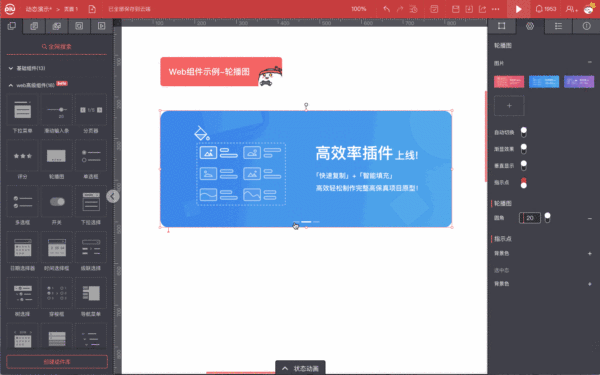Open the more options ellipsis menu
Viewport: 600px width, 375px height.
[496, 9]
